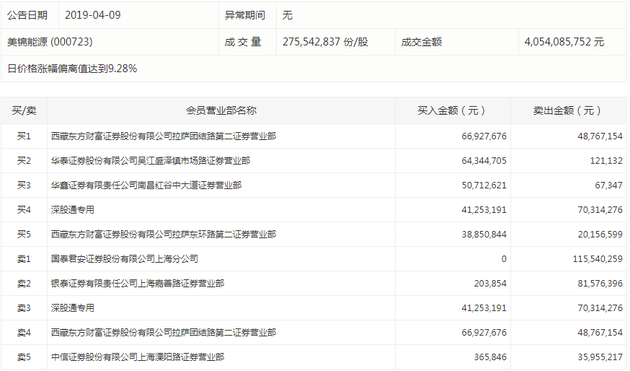
Task: Select sell amount 121,132
Action: point(606,161)
